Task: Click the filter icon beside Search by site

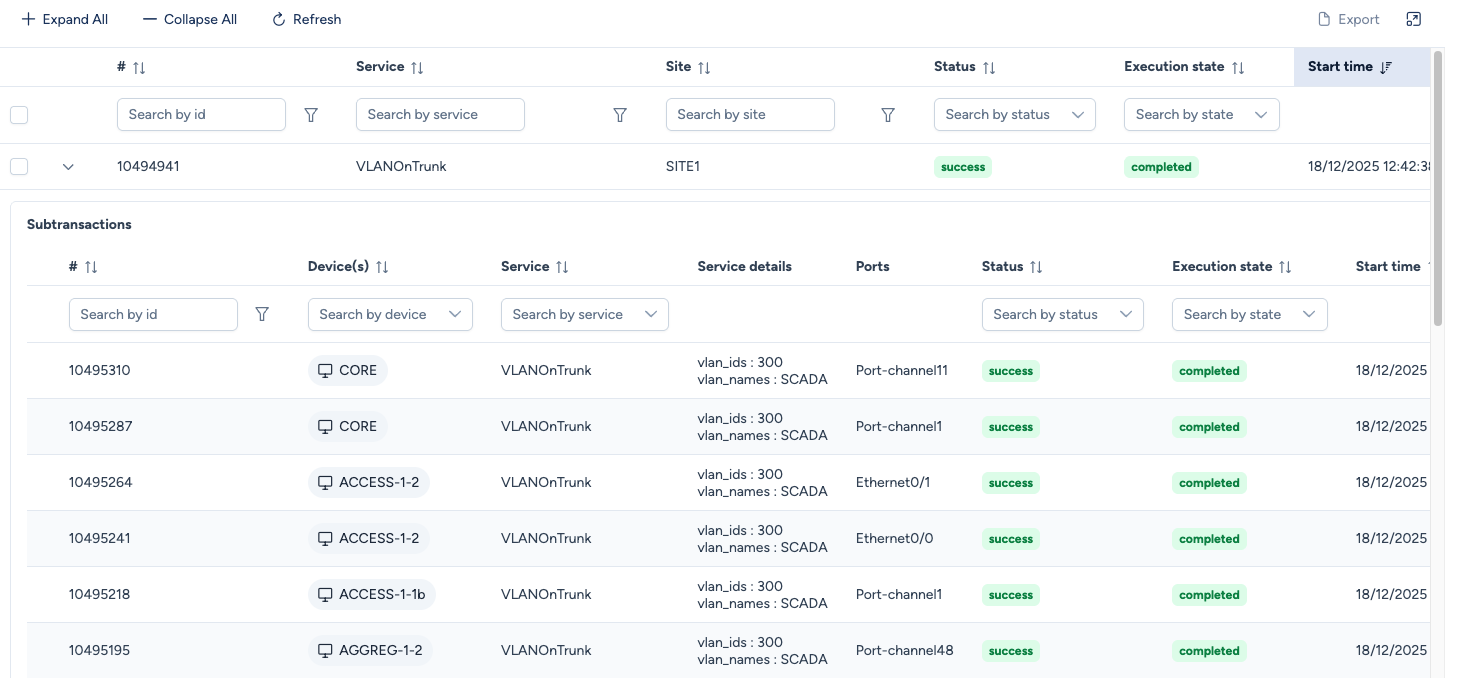Action: pyautogui.click(x=888, y=115)
